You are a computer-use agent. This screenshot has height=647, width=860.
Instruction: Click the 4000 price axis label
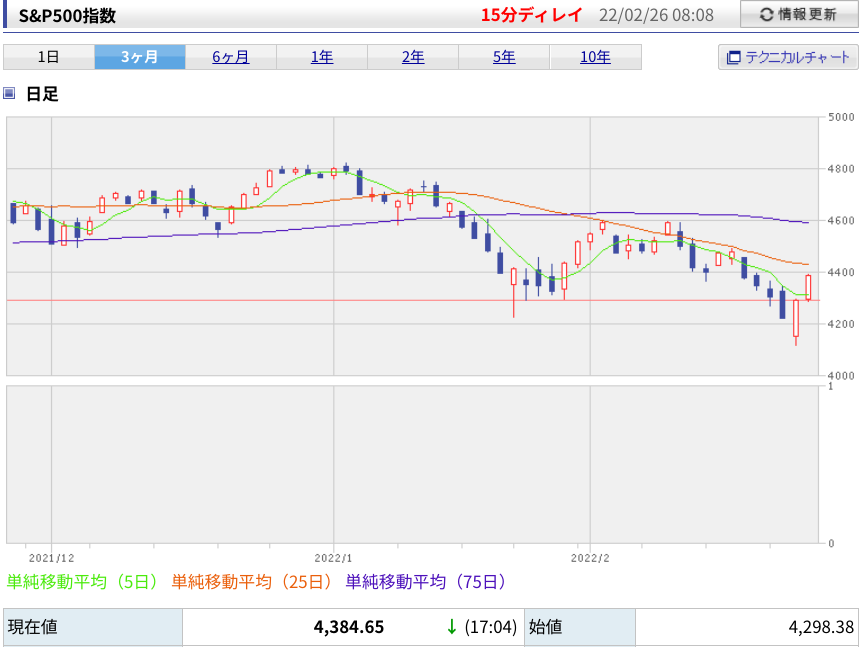point(841,376)
